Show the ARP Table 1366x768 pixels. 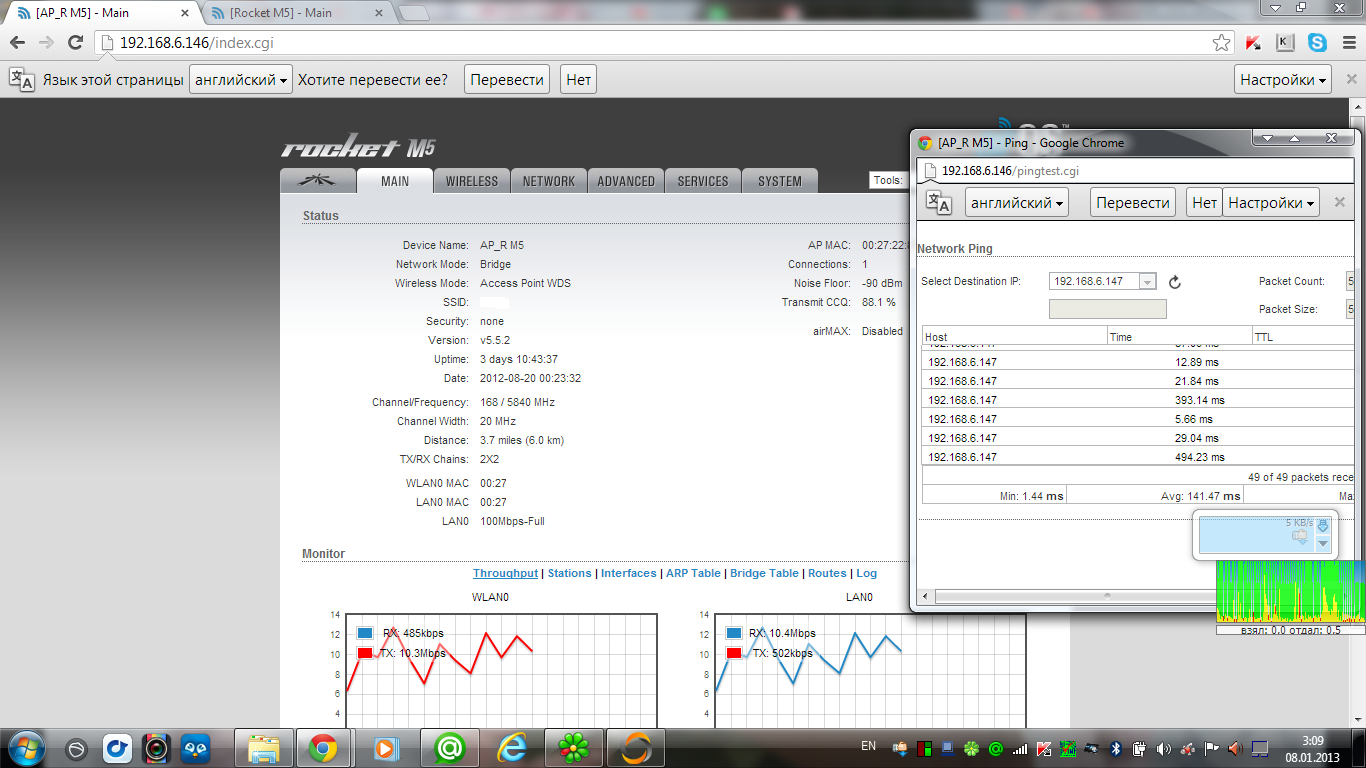[x=693, y=573]
